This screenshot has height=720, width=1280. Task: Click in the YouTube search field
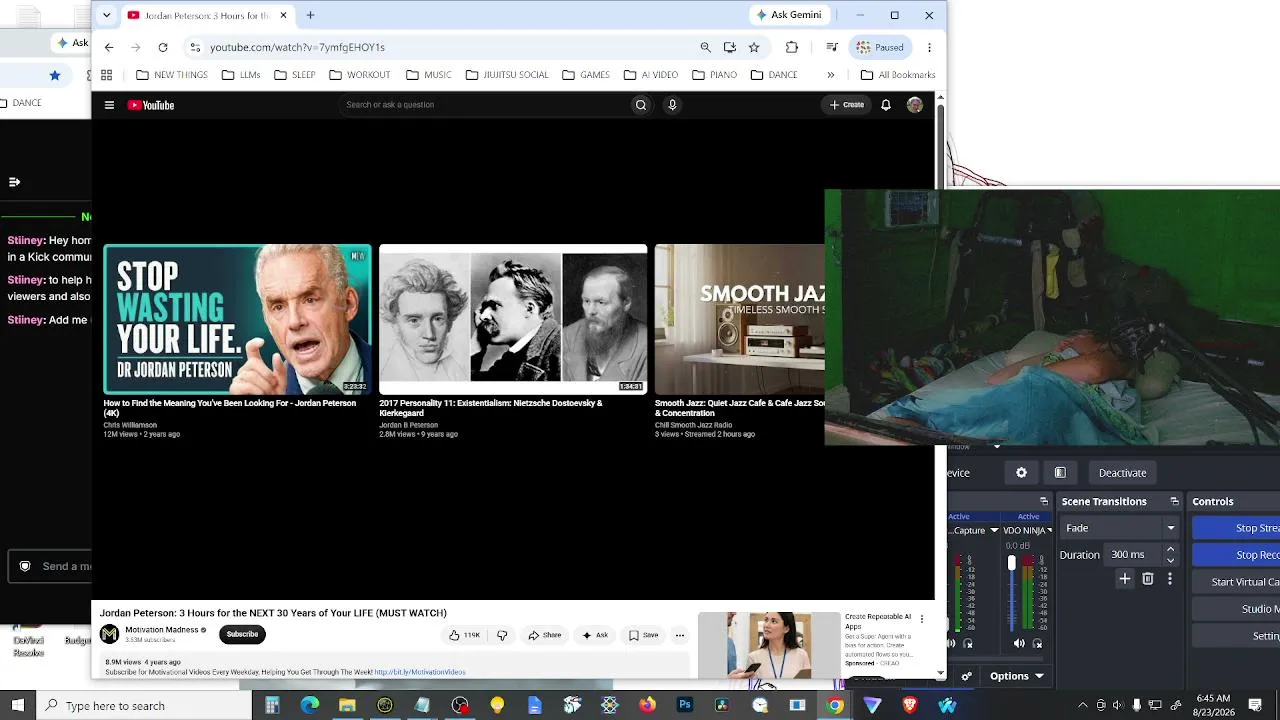click(485, 105)
